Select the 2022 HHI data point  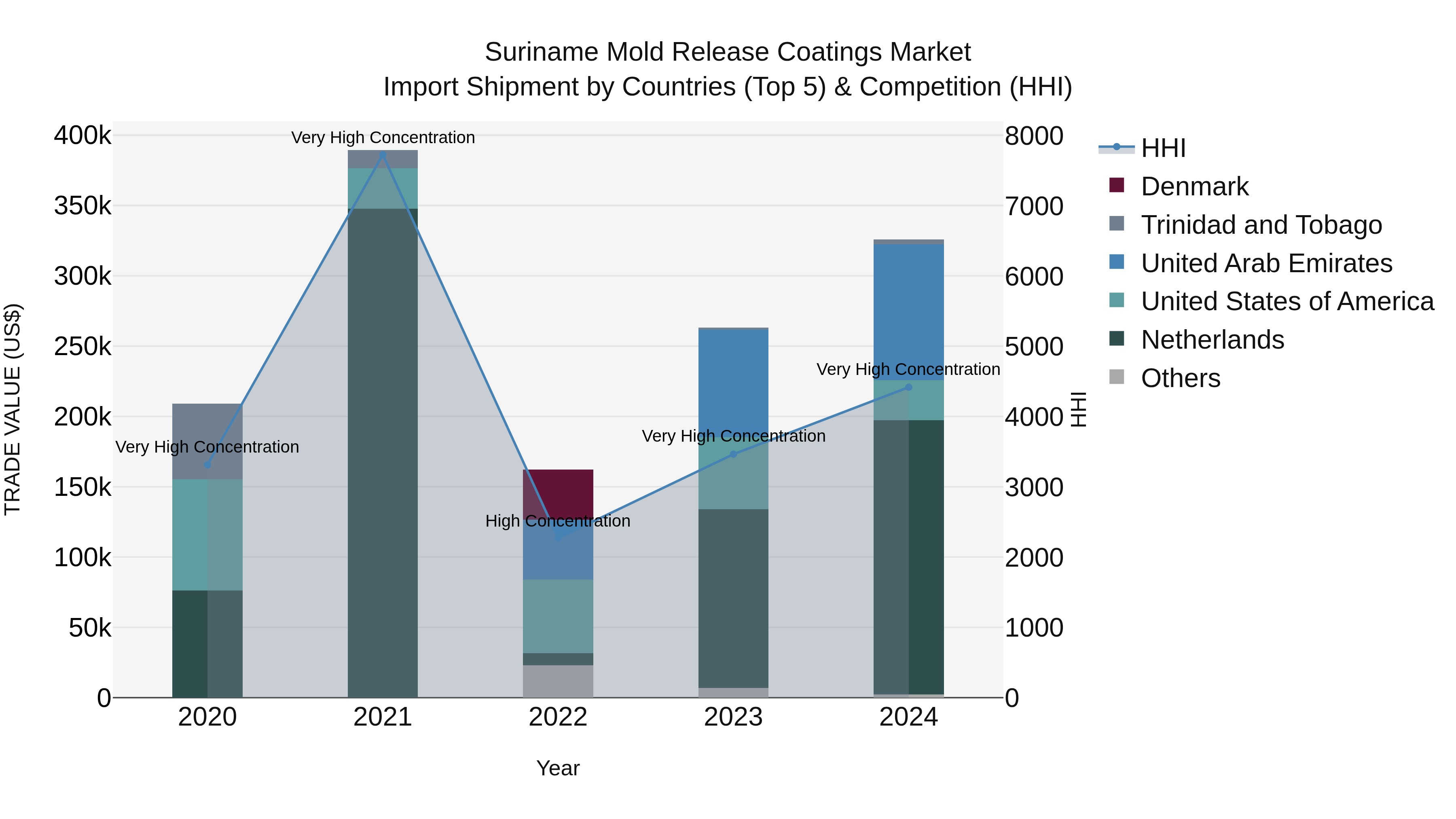559,538
